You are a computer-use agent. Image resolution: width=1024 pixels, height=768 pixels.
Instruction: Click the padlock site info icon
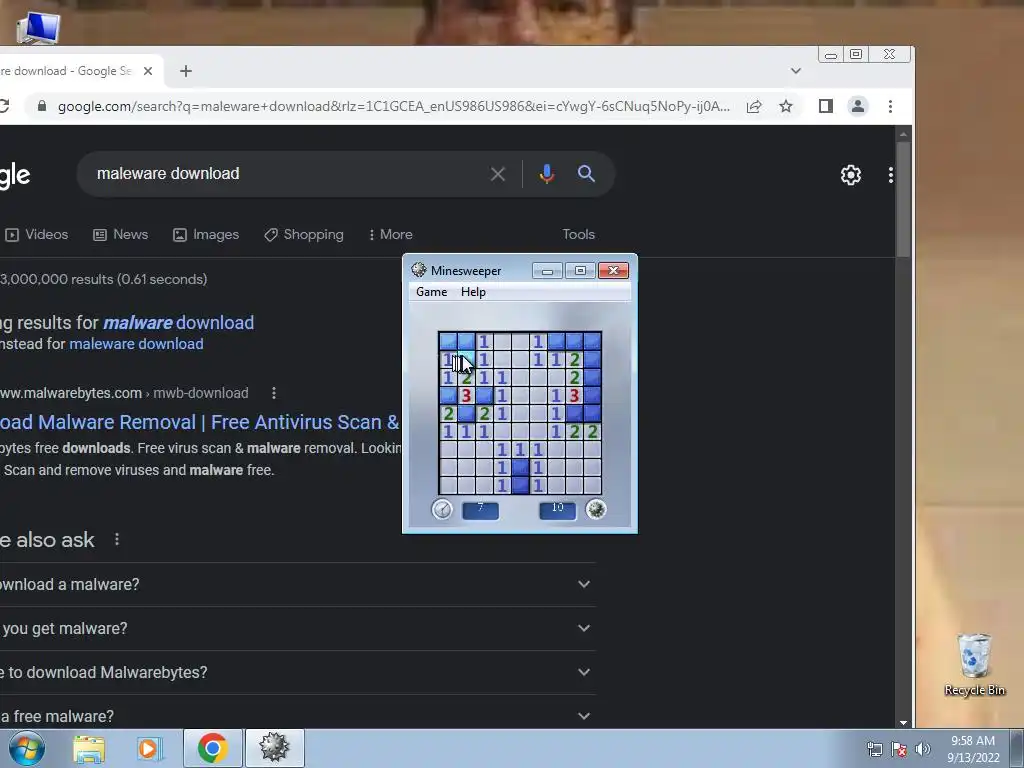(x=42, y=106)
